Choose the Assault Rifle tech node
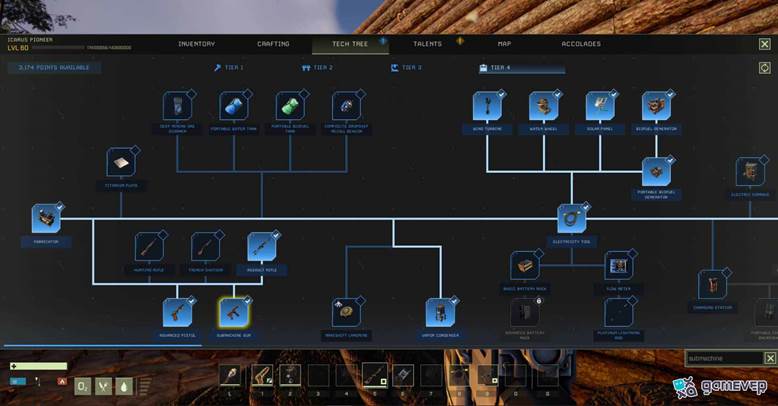This screenshot has width=778, height=406. [262, 247]
